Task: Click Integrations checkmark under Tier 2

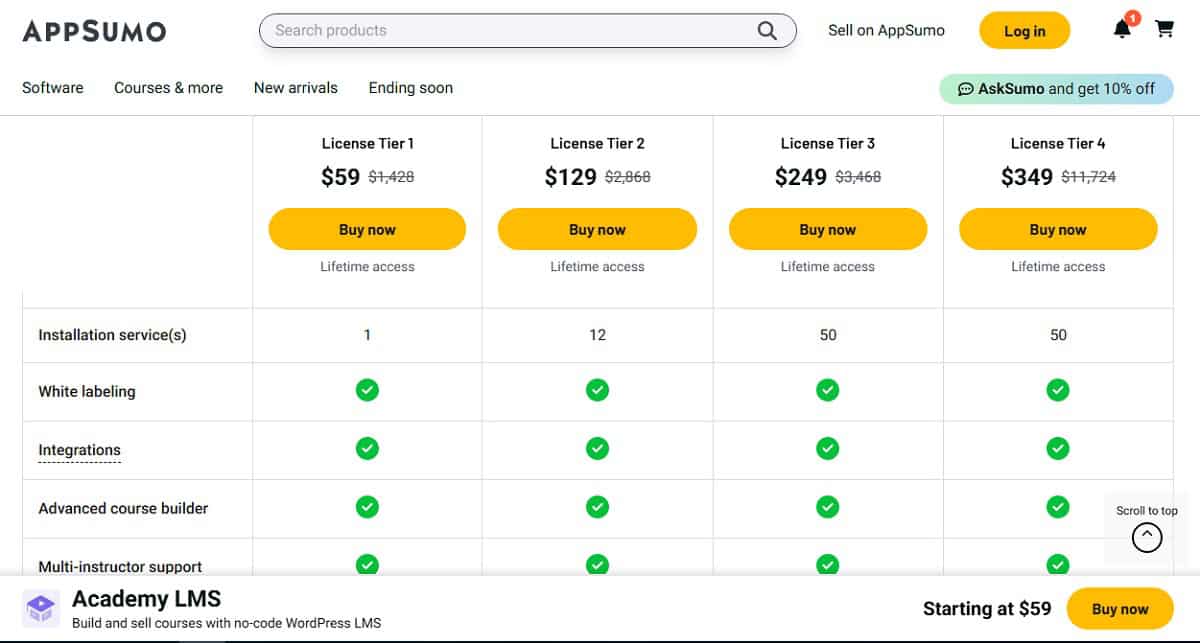Action: coord(597,449)
